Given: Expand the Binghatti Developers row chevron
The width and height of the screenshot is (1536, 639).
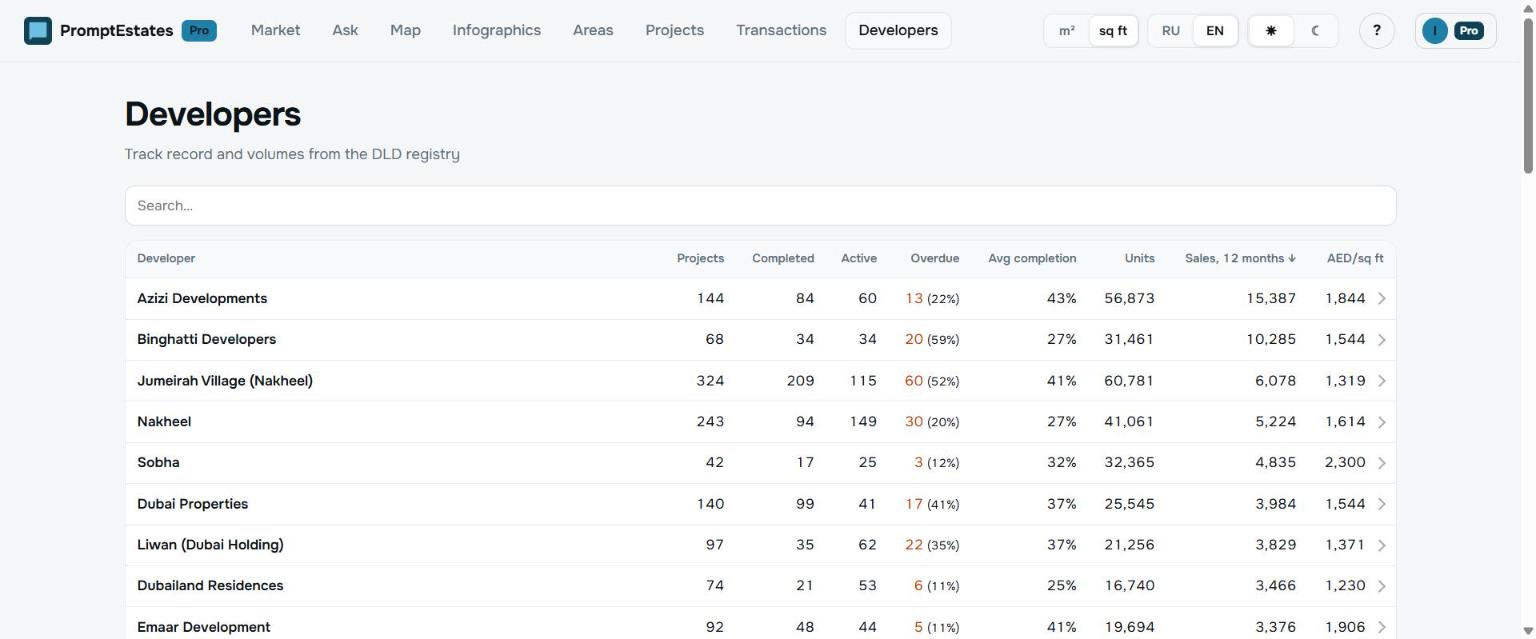Looking at the screenshot, I should [x=1382, y=340].
